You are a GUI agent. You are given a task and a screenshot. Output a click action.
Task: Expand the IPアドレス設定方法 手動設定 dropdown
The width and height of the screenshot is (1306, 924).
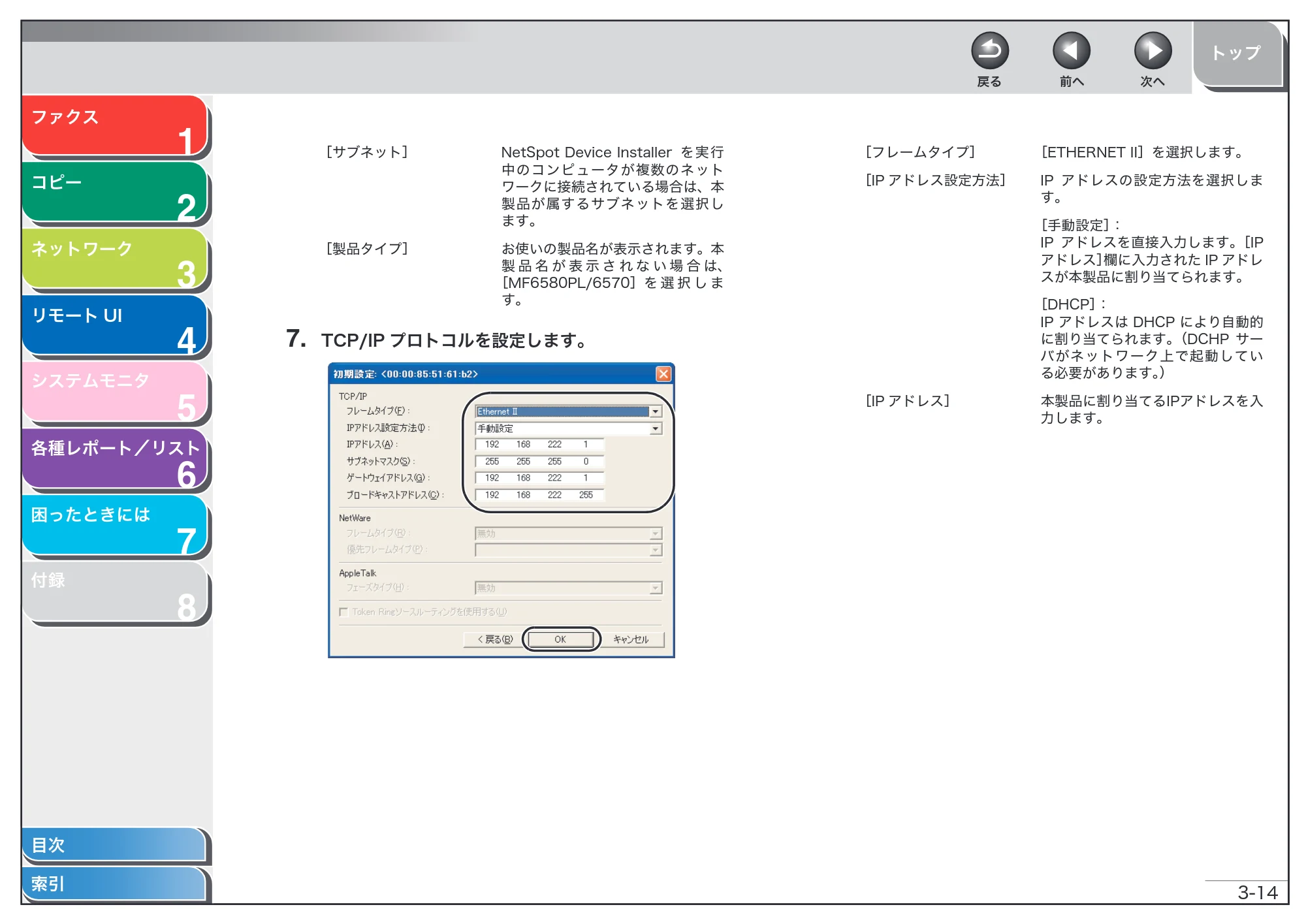tap(655, 428)
